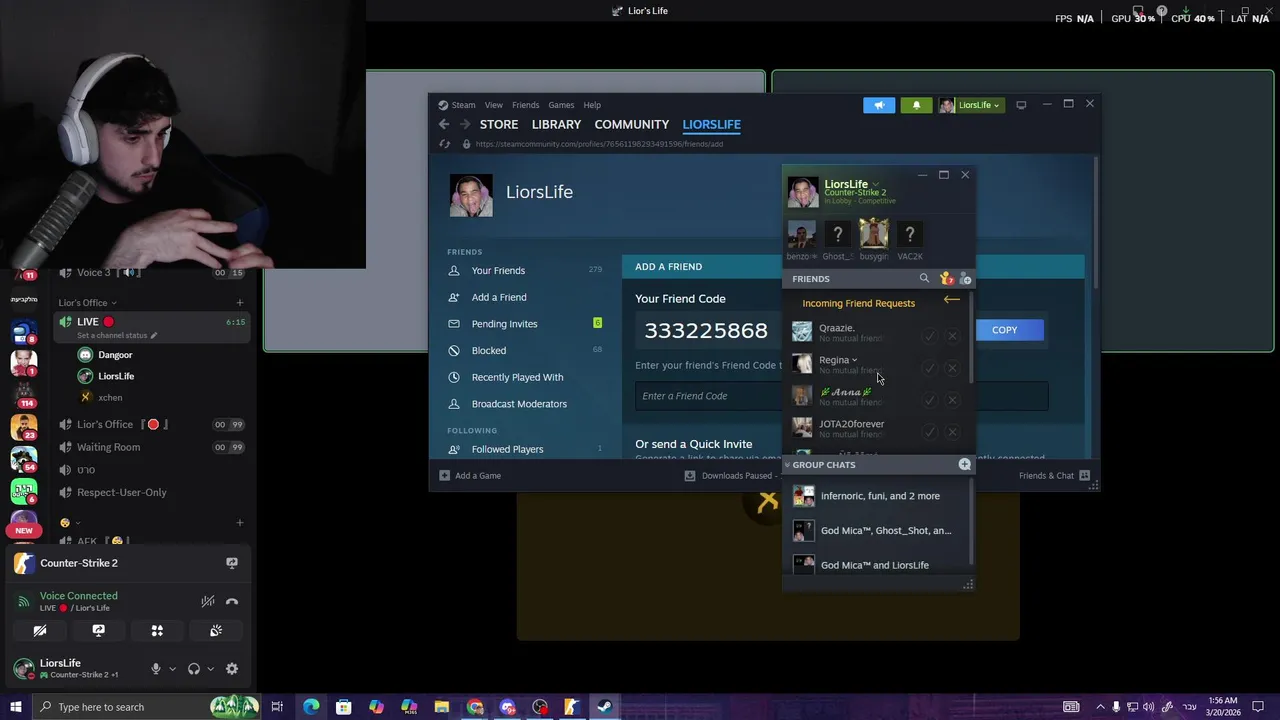
Task: Click Steam's back navigation arrow
Action: coord(444,124)
